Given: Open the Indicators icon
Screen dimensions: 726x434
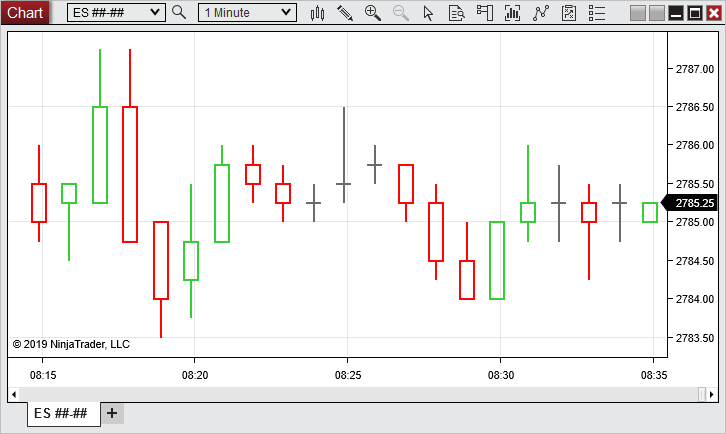Looking at the screenshot, I should click(x=513, y=13).
